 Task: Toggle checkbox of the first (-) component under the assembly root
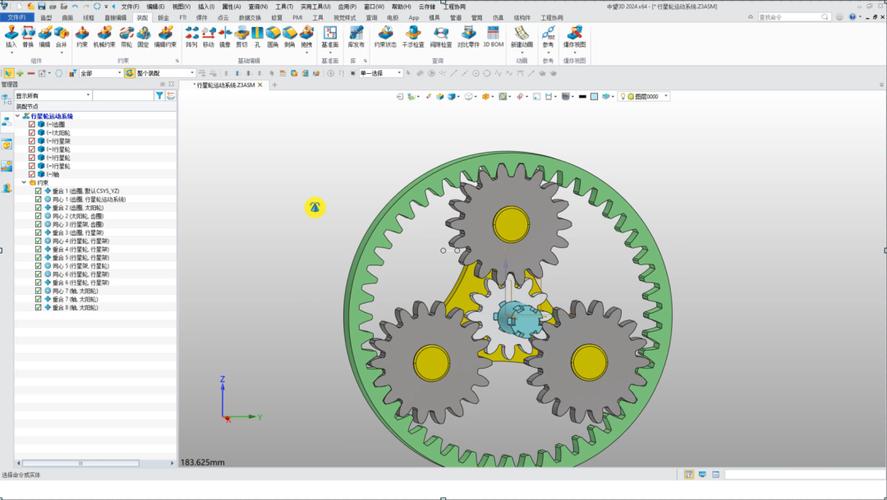tap(32, 124)
